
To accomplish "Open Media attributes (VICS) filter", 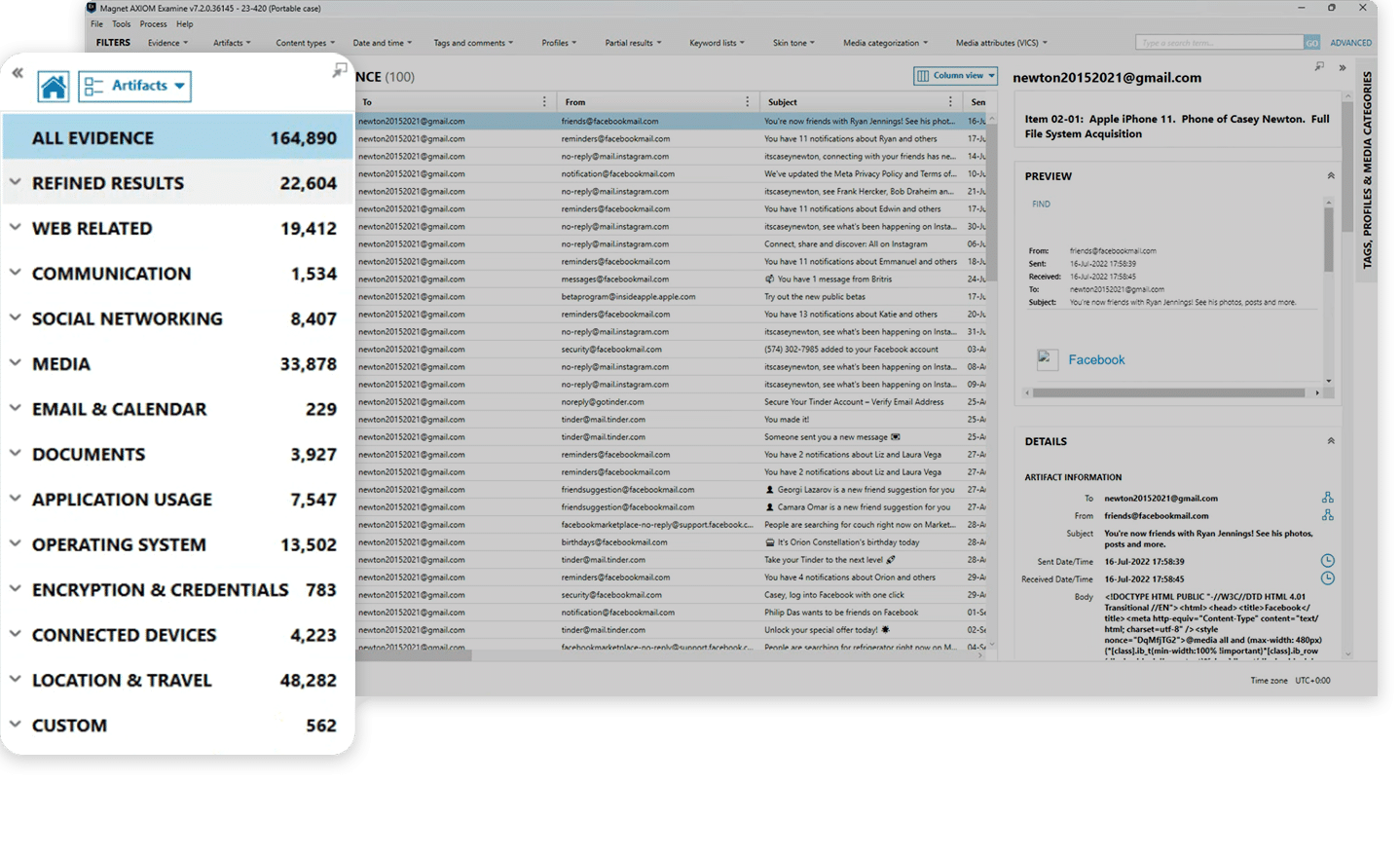I will coord(1001,43).
